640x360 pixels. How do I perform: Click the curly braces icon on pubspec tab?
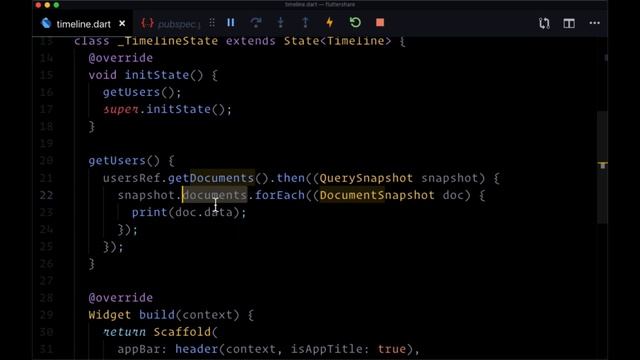[x=147, y=23]
